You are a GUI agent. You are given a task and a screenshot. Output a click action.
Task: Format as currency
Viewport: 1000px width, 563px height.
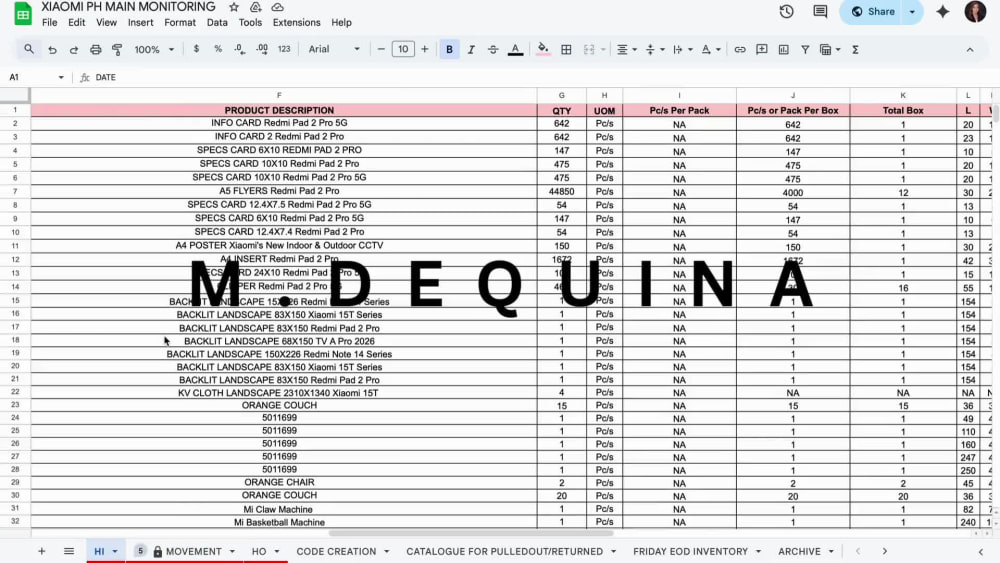196,49
